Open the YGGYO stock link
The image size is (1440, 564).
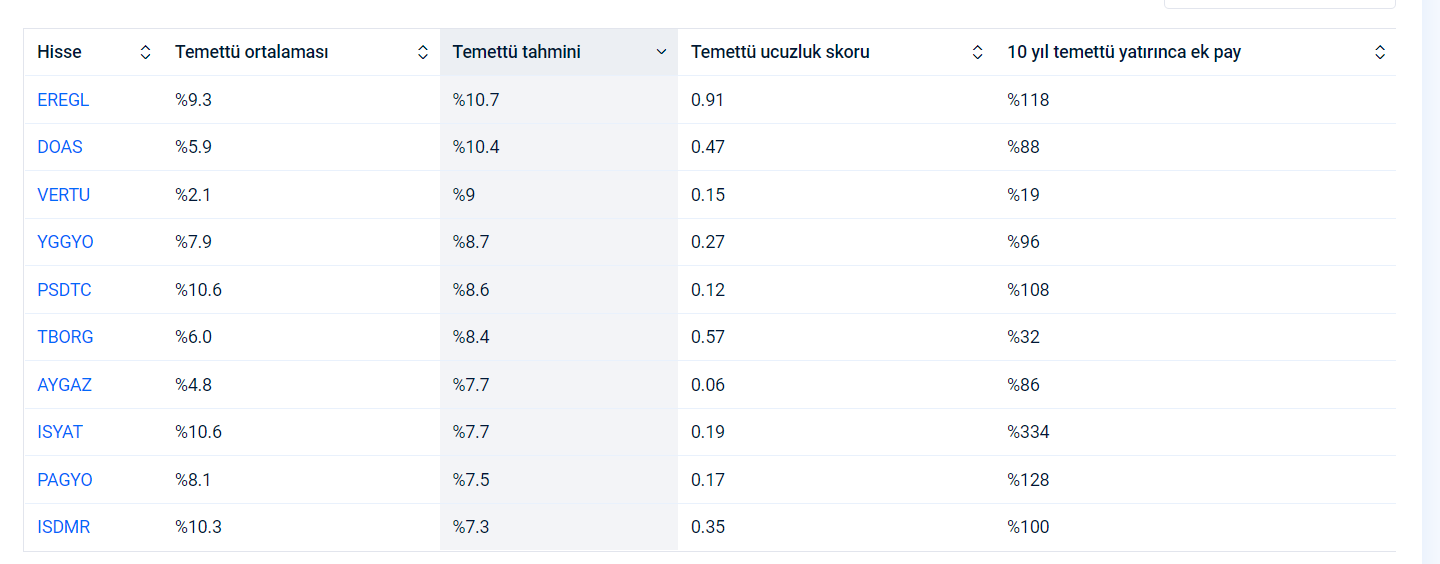(65, 242)
